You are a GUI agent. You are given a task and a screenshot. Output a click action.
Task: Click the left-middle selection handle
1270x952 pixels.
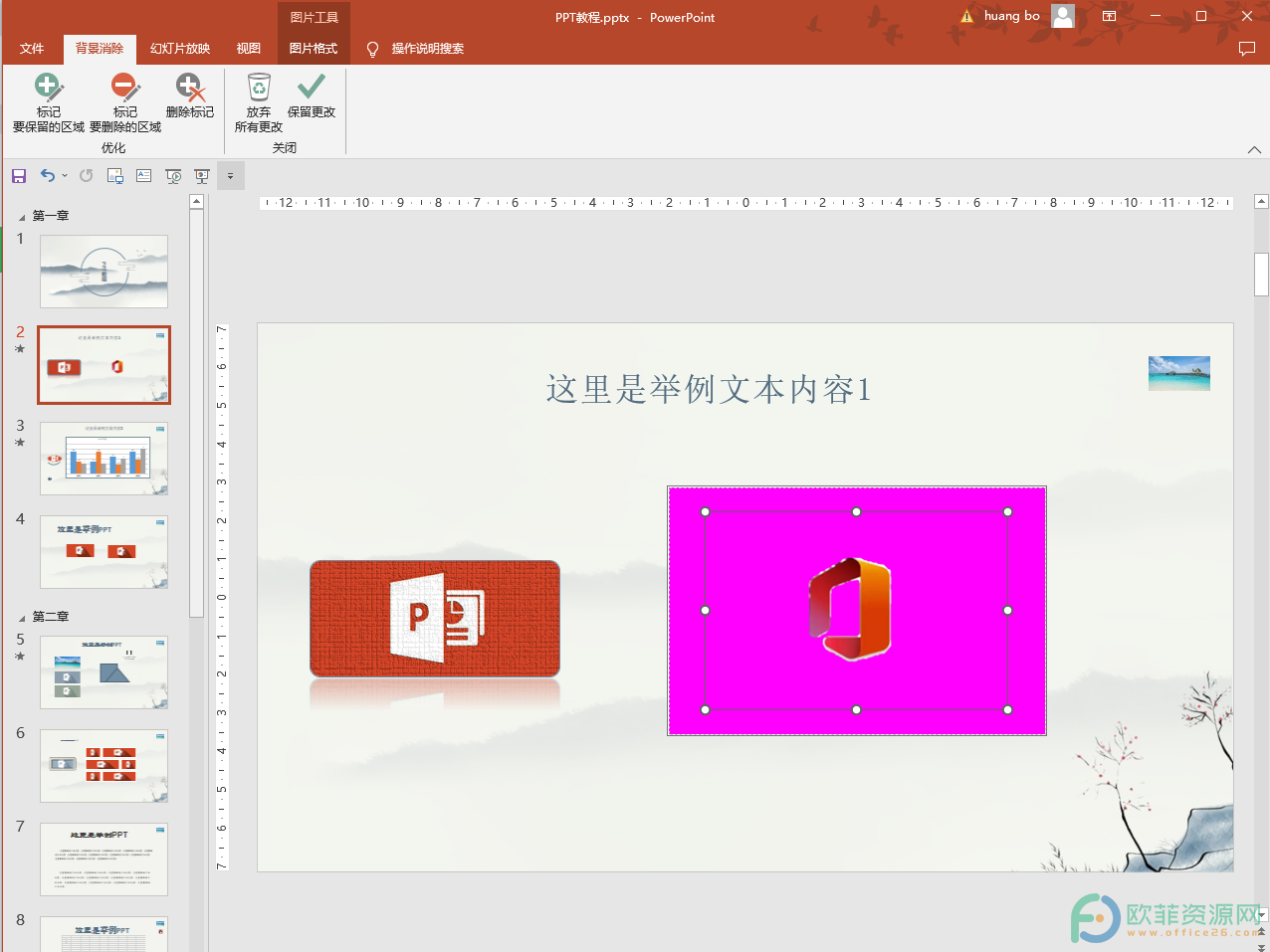[706, 611]
